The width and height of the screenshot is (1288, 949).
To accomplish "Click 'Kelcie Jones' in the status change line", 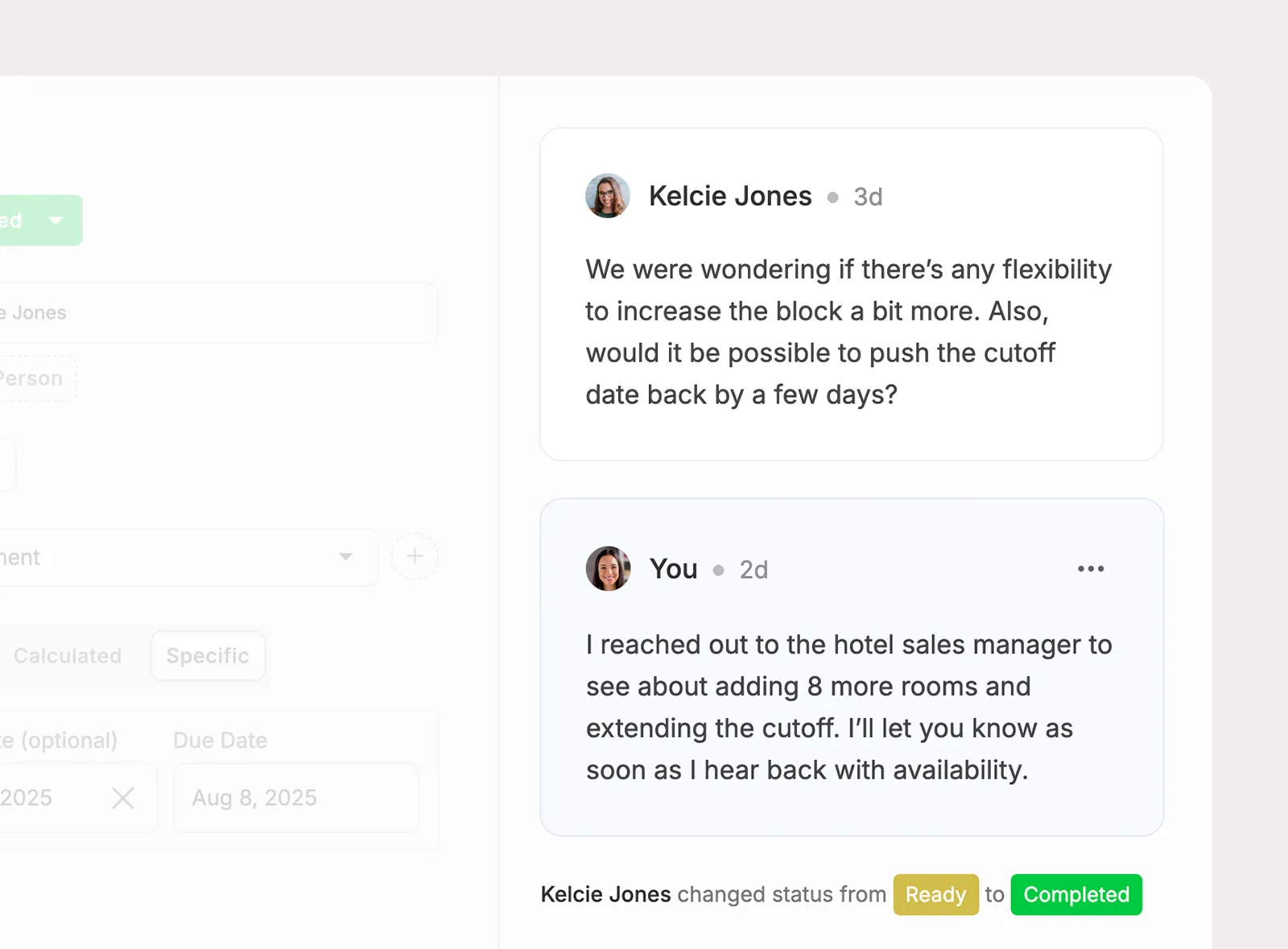I will [x=605, y=894].
